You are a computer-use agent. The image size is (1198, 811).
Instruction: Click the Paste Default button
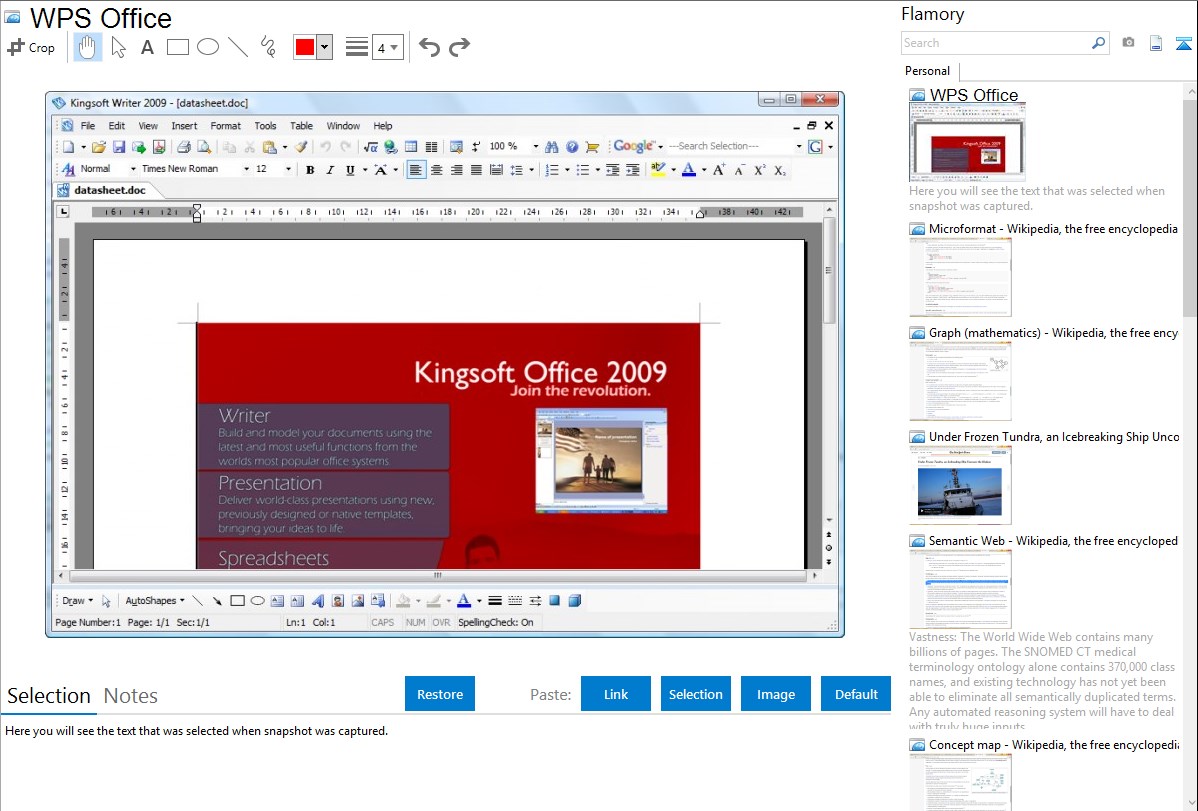[856, 694]
